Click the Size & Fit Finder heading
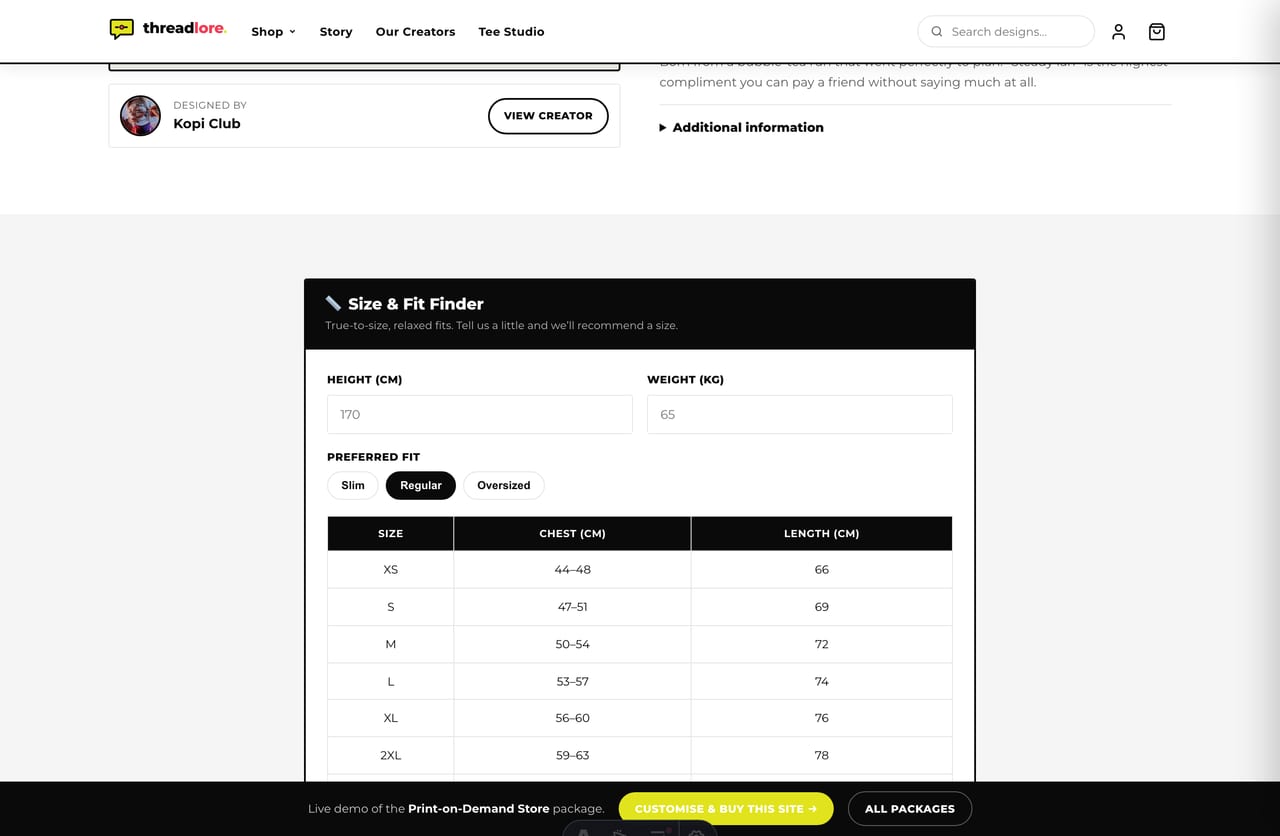Image resolution: width=1280 pixels, height=836 pixels. 416,303
